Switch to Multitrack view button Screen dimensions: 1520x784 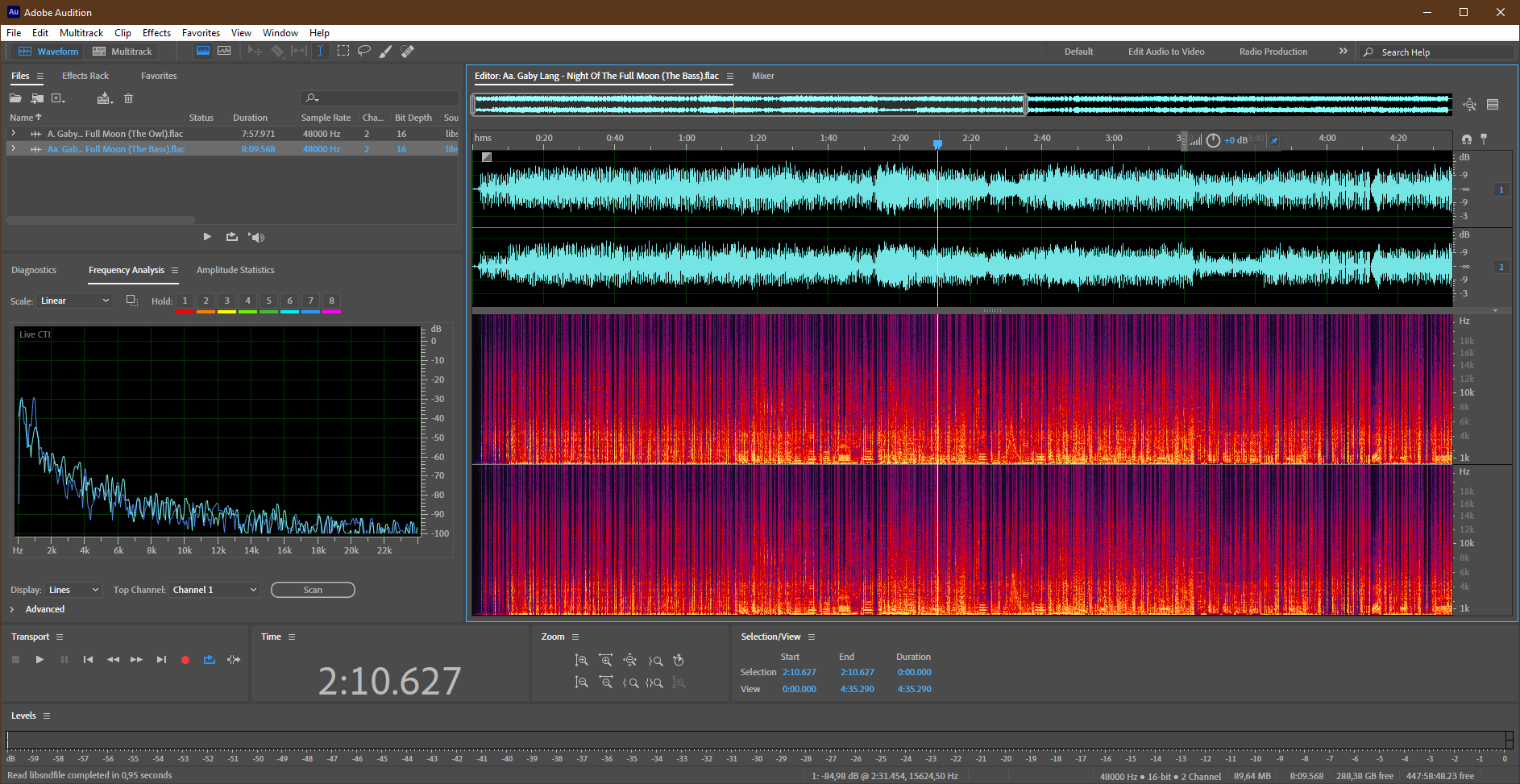tap(123, 51)
